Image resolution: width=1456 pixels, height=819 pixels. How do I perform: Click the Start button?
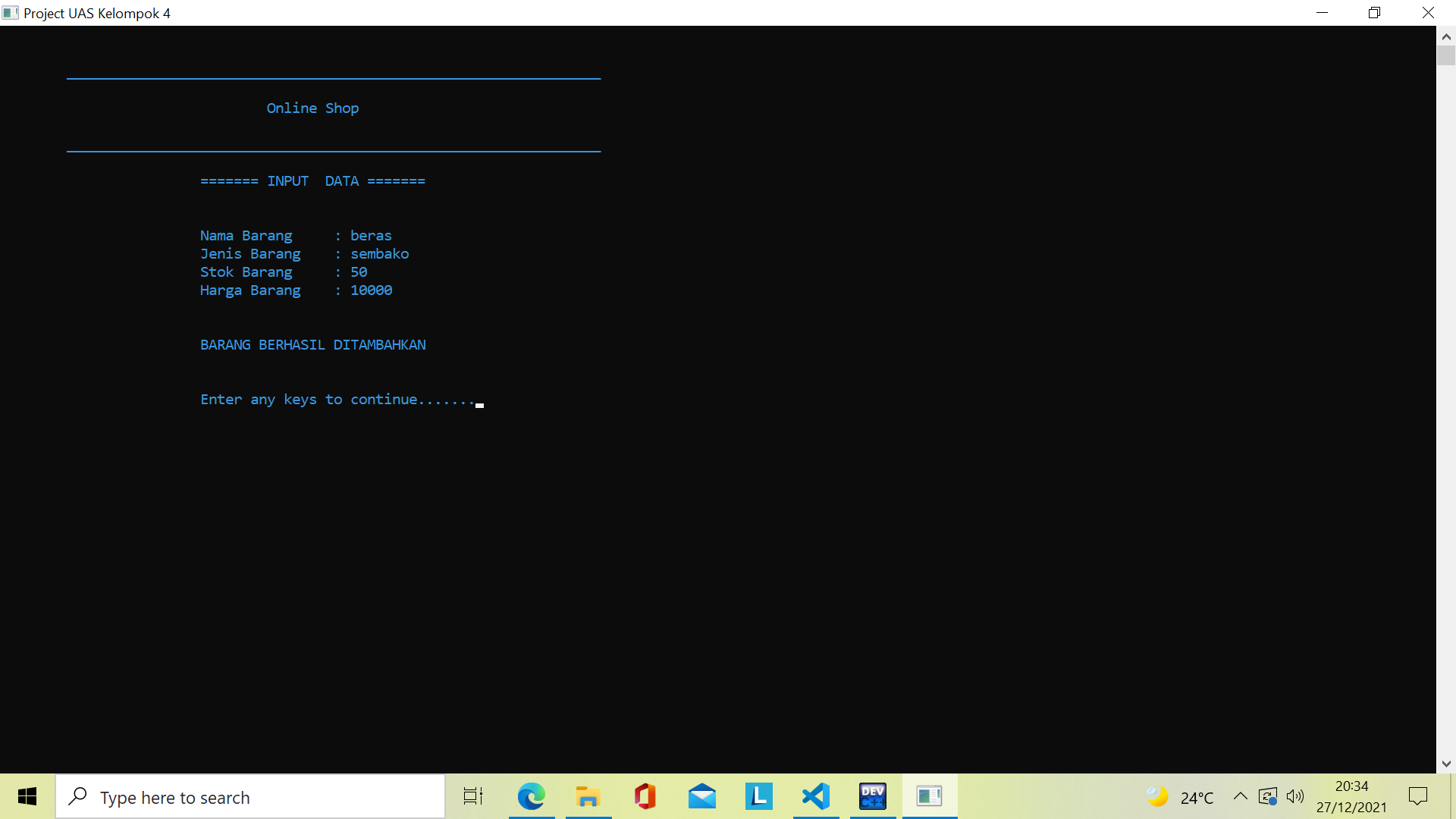pyautogui.click(x=27, y=796)
